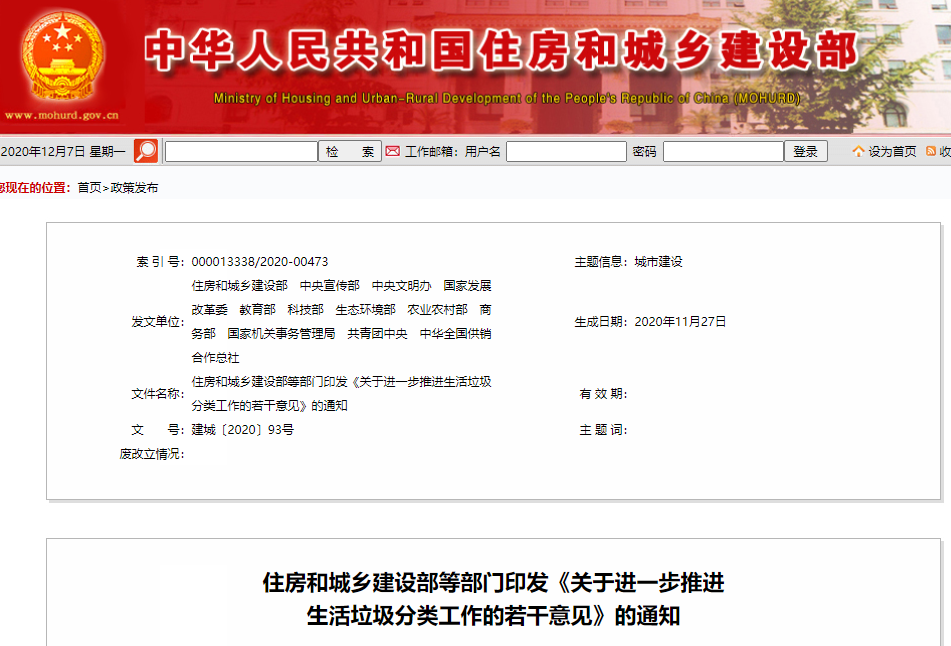The width and height of the screenshot is (951, 646).
Task: Open the 设为首页 link
Action: click(892, 152)
